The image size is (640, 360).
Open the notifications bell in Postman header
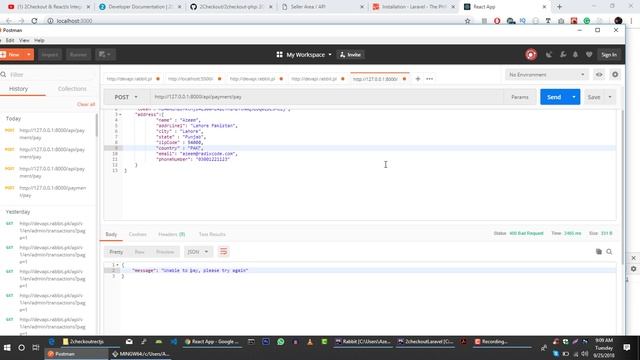[576, 55]
